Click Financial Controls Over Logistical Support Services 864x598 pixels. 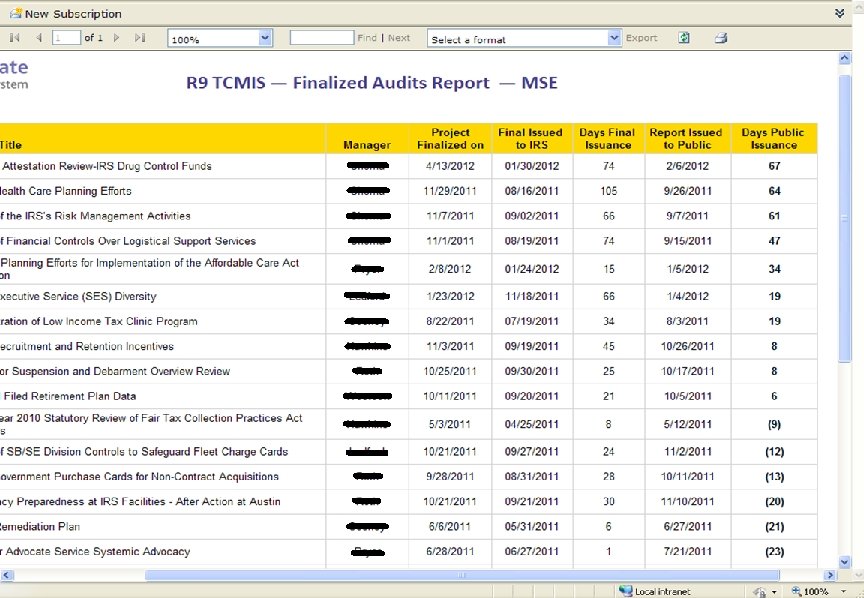pyautogui.click(x=128, y=241)
